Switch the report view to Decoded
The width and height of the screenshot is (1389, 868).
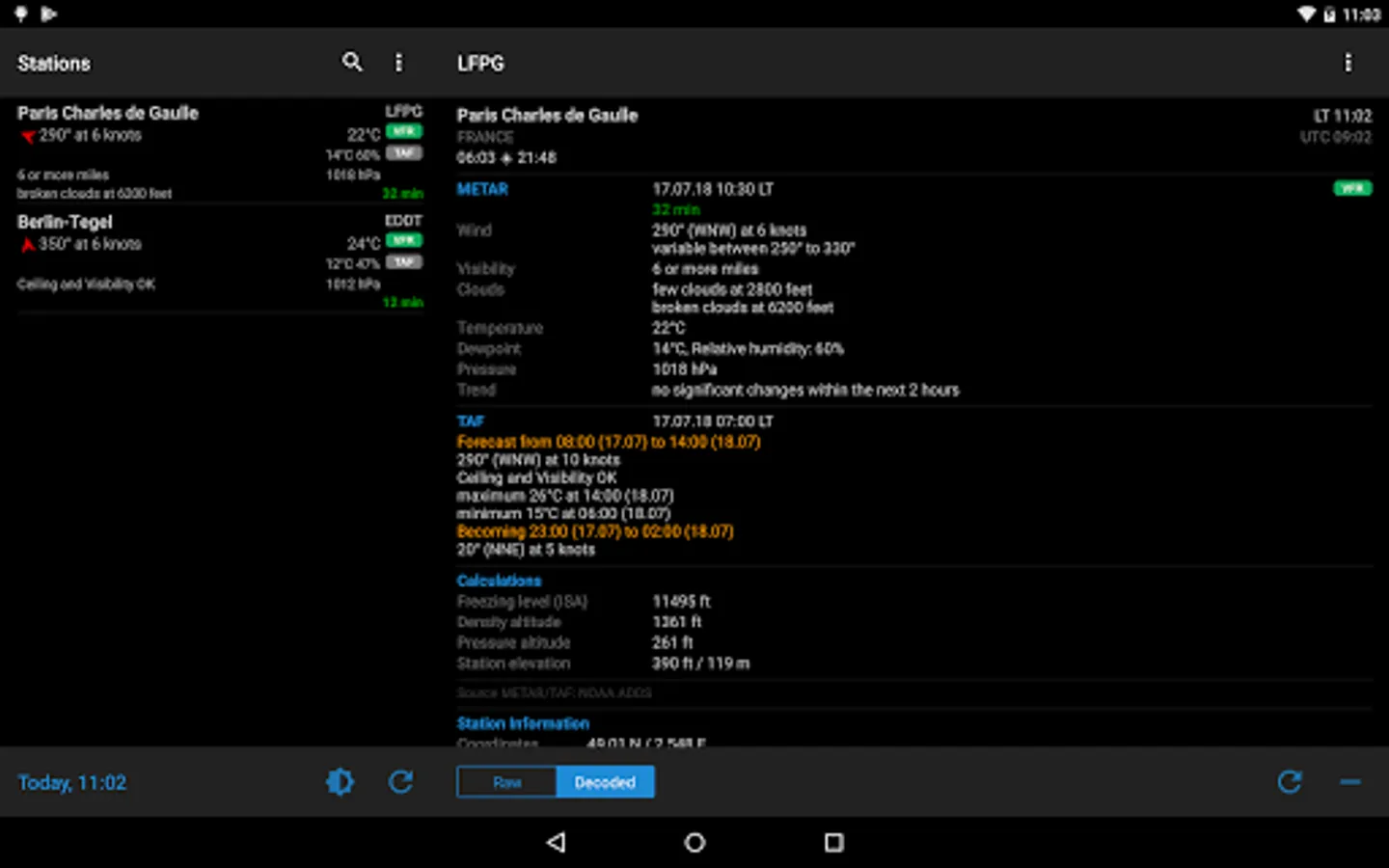pyautogui.click(x=605, y=782)
